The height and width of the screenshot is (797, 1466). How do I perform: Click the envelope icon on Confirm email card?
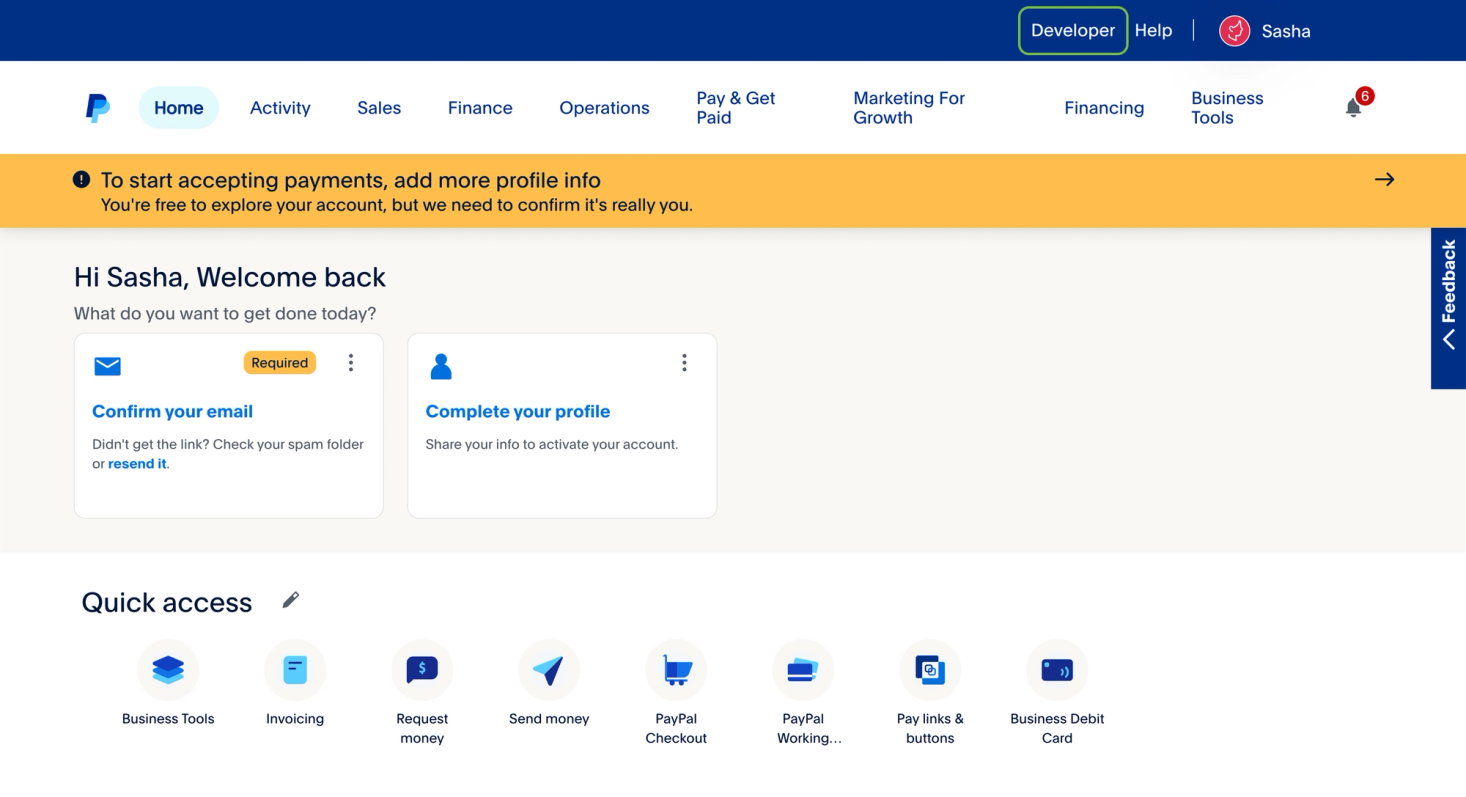(107, 366)
